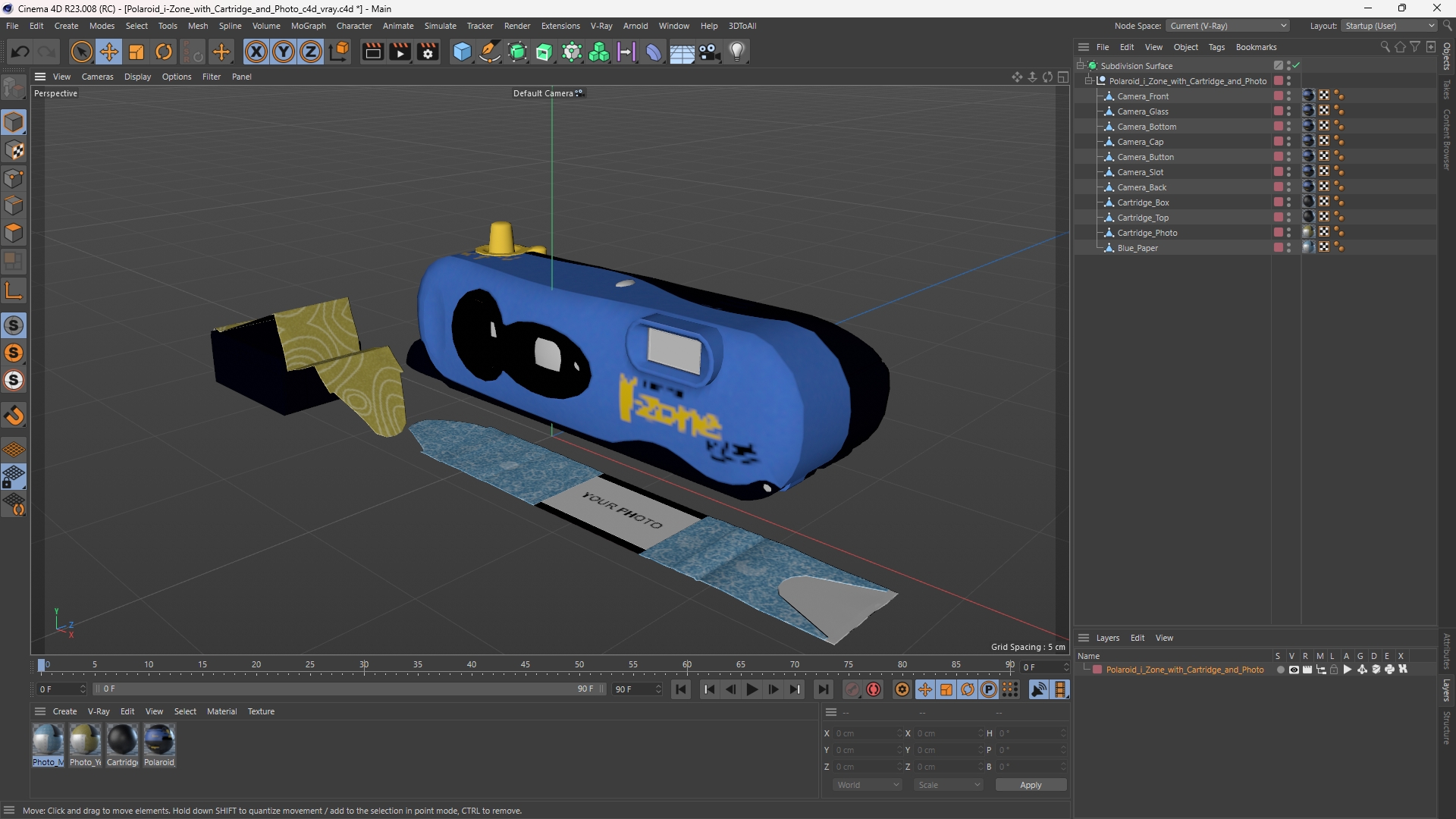Open the Layers panel hamburger menu
Image resolution: width=1456 pixels, height=819 pixels.
1084,638
